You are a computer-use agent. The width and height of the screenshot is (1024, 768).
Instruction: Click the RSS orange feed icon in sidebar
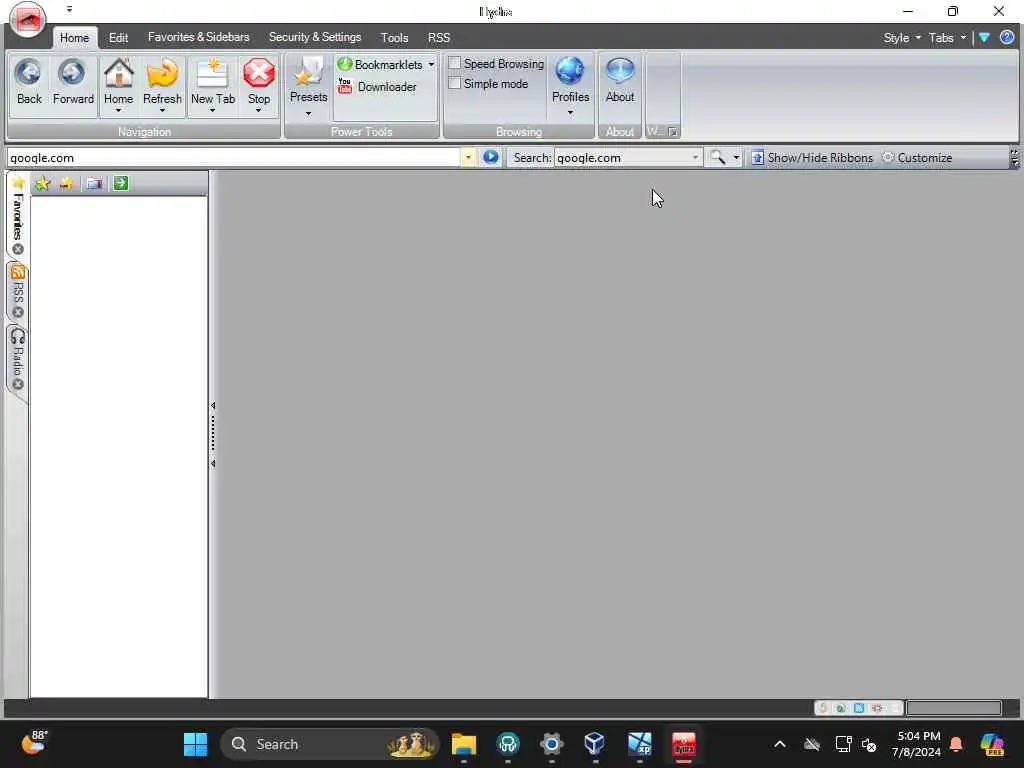pos(18,272)
